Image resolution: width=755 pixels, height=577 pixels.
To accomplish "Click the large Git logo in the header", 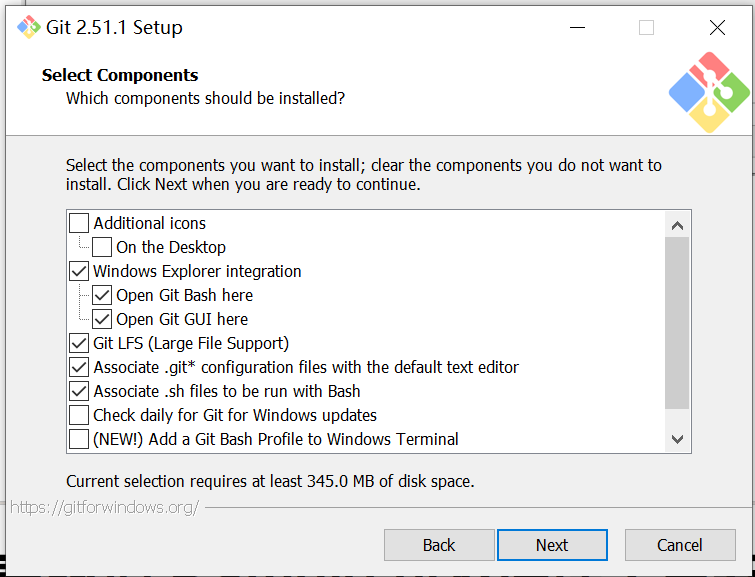I will pos(709,92).
